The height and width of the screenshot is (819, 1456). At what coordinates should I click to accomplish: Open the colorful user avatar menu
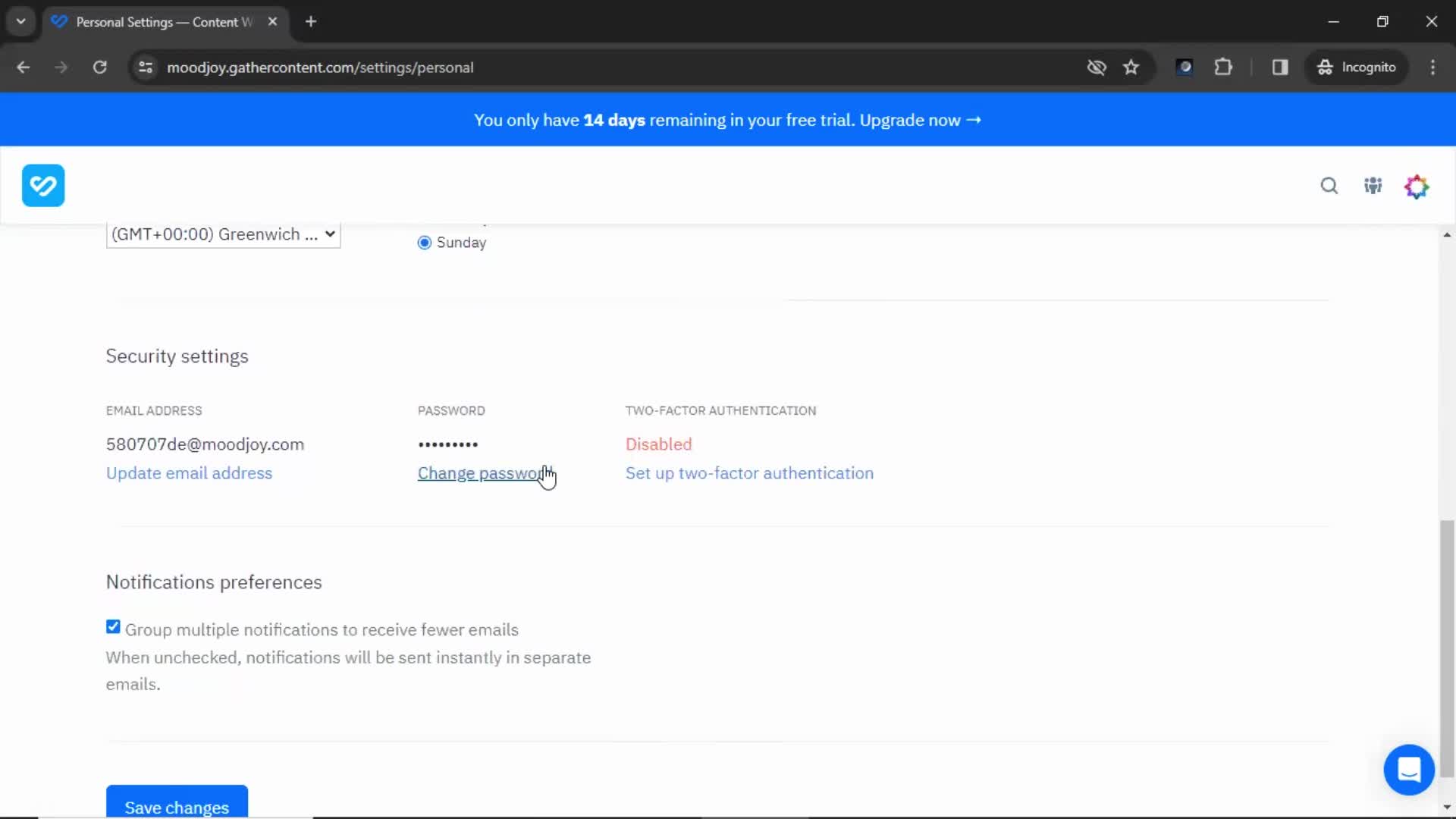point(1417,186)
